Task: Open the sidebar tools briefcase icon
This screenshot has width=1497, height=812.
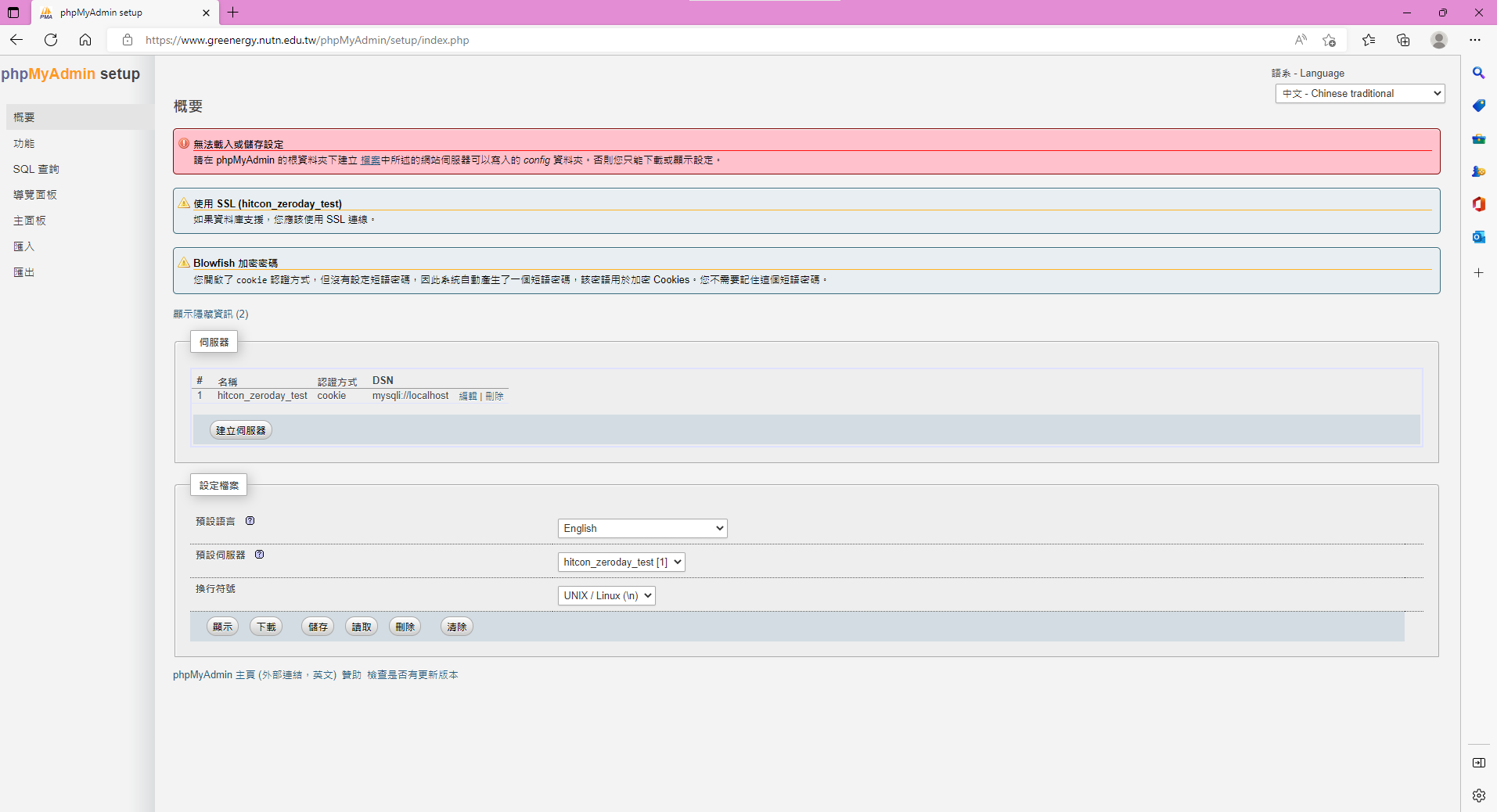Action: tap(1478, 138)
